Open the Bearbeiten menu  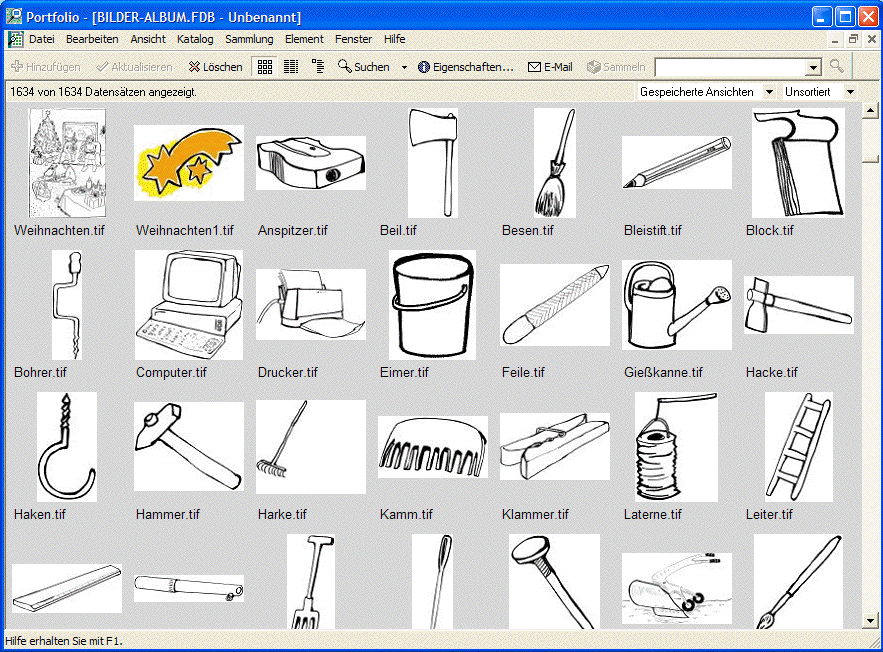click(x=92, y=39)
